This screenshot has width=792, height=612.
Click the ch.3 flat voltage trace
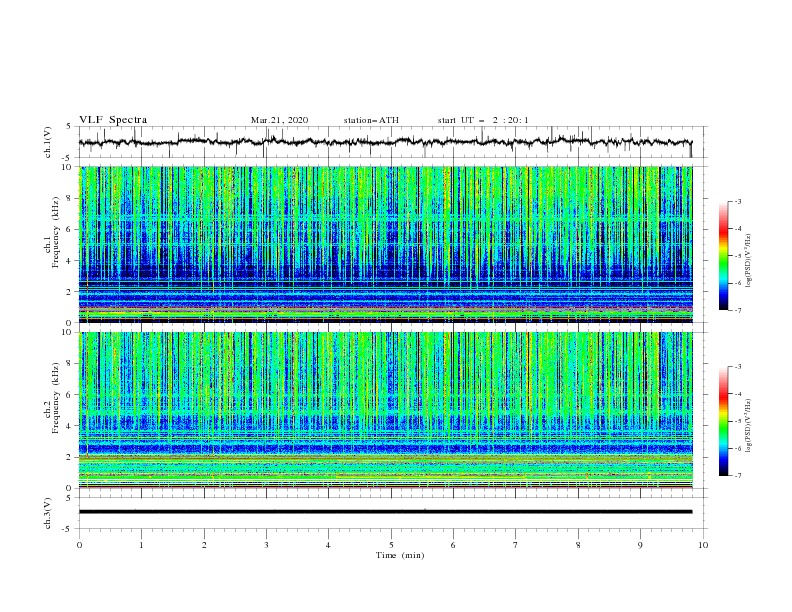pos(385,512)
